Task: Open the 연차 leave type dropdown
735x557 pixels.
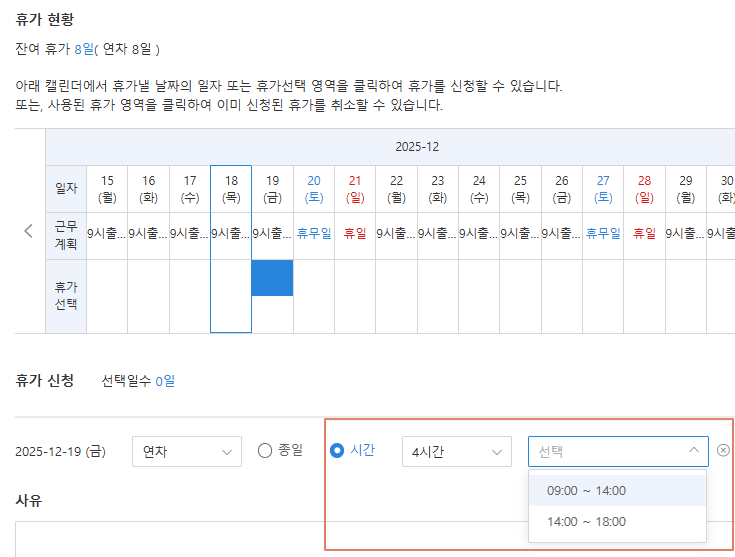Action: click(x=186, y=452)
